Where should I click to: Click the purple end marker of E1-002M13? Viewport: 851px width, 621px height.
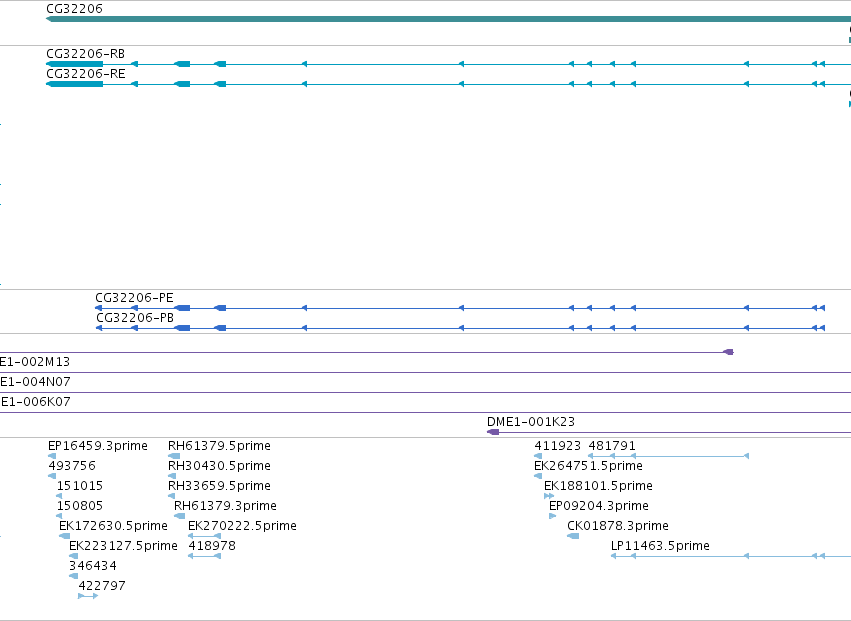[728, 352]
